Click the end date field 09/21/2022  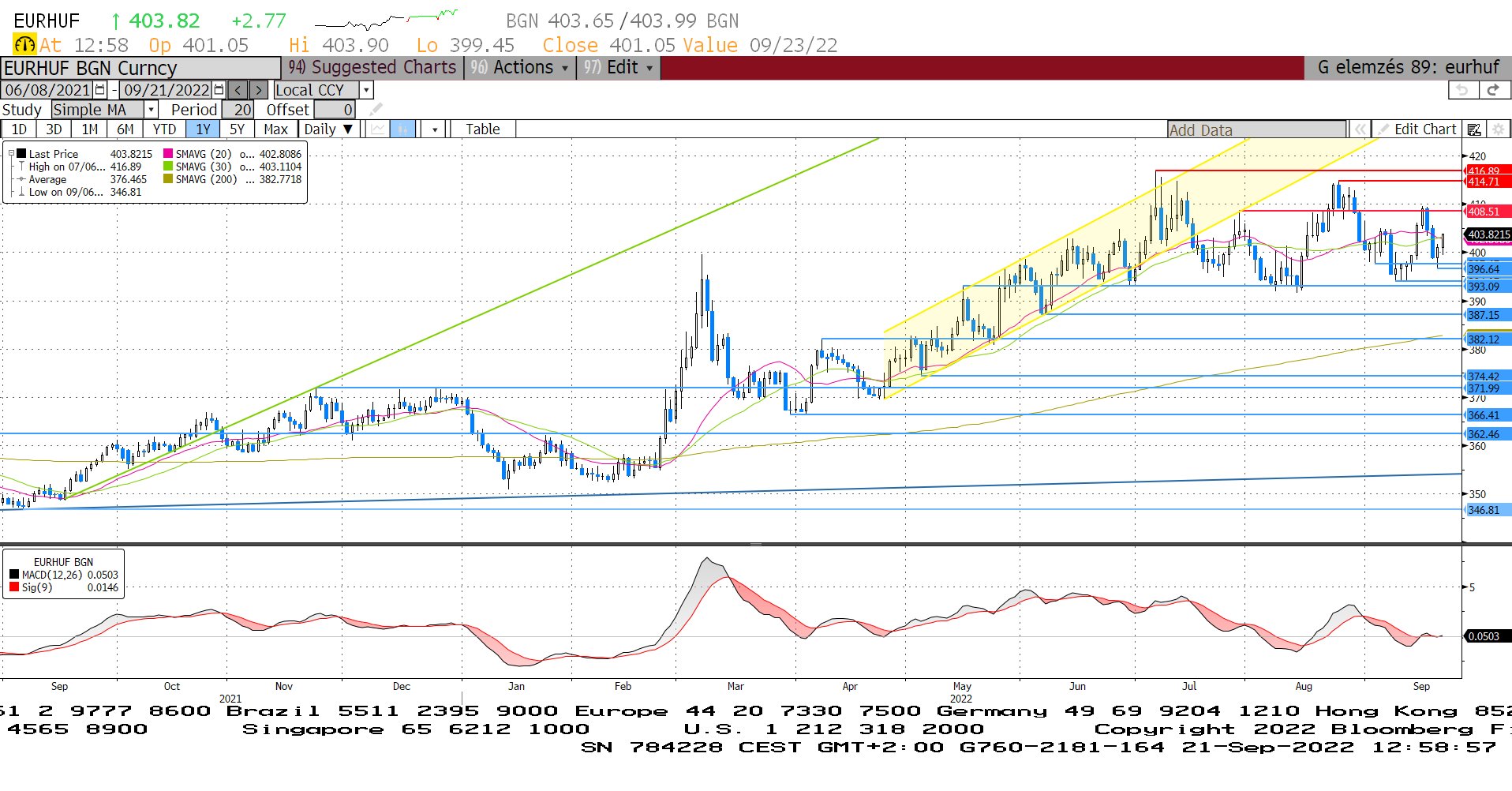[x=167, y=90]
